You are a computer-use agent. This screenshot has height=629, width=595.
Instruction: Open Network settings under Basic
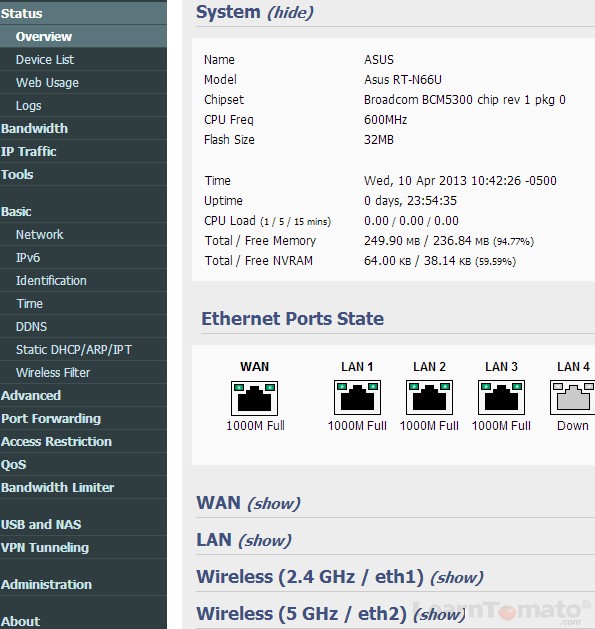(x=83, y=234)
